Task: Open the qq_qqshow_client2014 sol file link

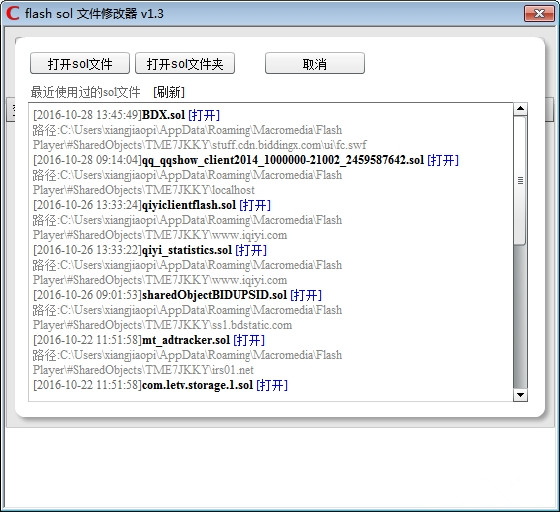Action: pos(443,160)
